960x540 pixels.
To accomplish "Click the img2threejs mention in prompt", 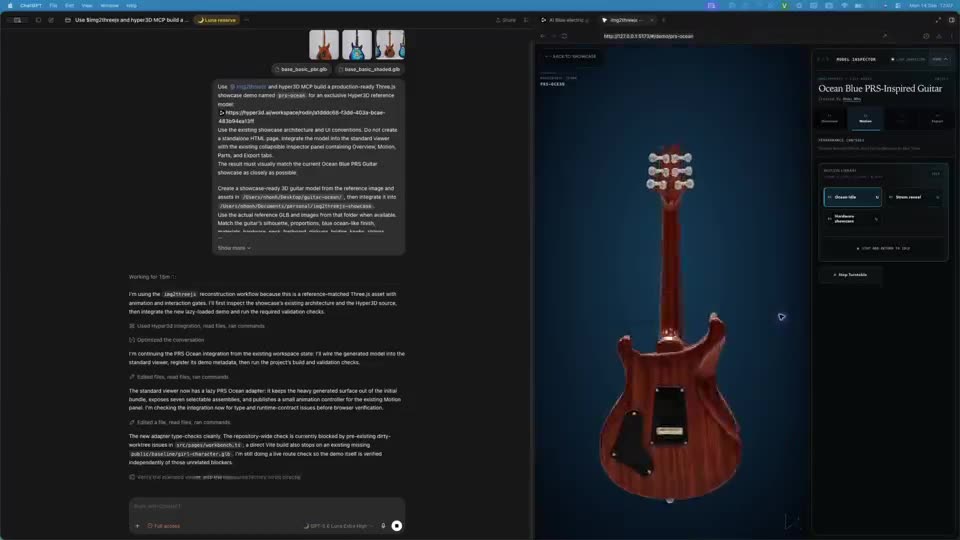I will pos(248,87).
